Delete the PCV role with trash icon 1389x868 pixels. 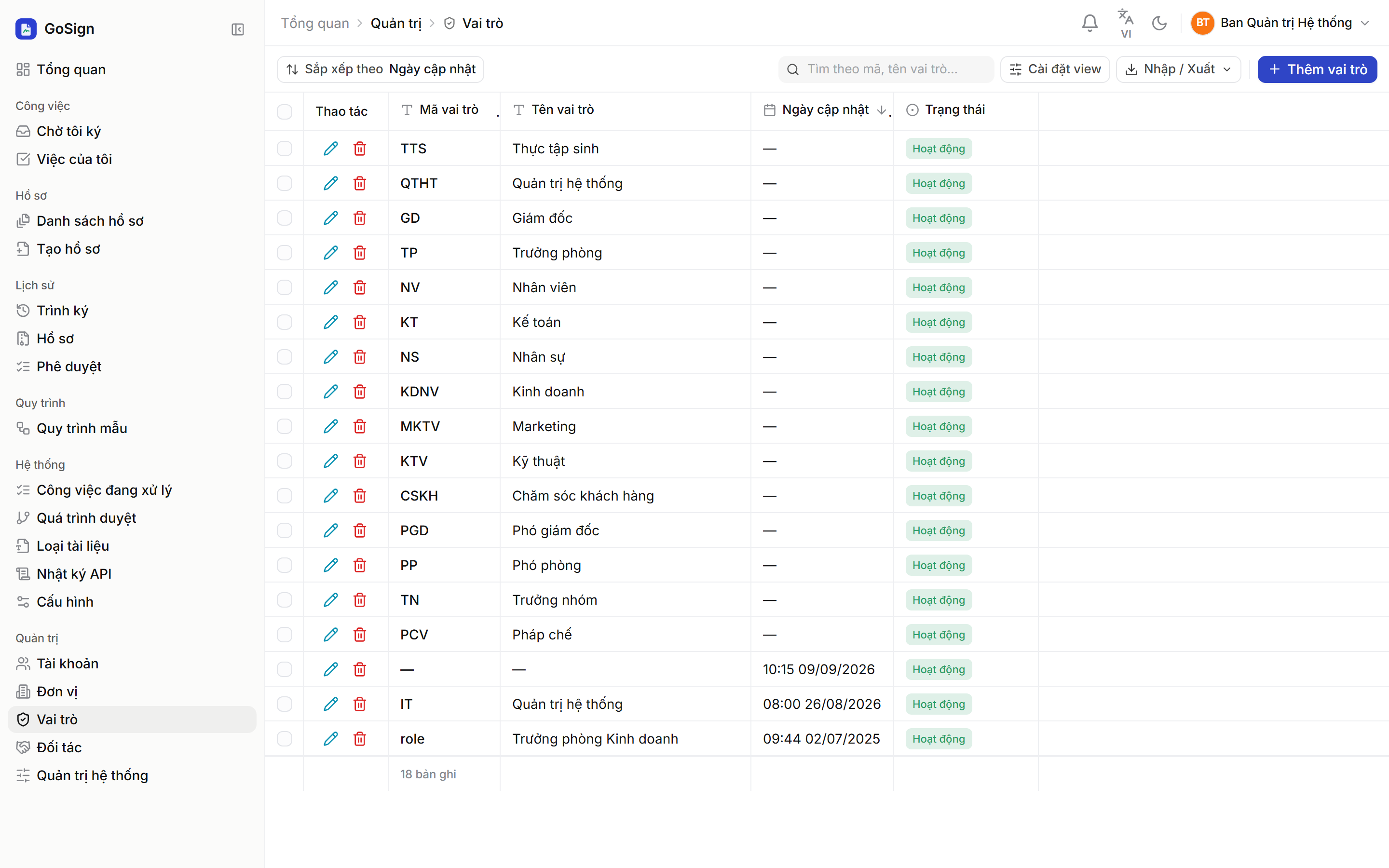click(x=360, y=634)
